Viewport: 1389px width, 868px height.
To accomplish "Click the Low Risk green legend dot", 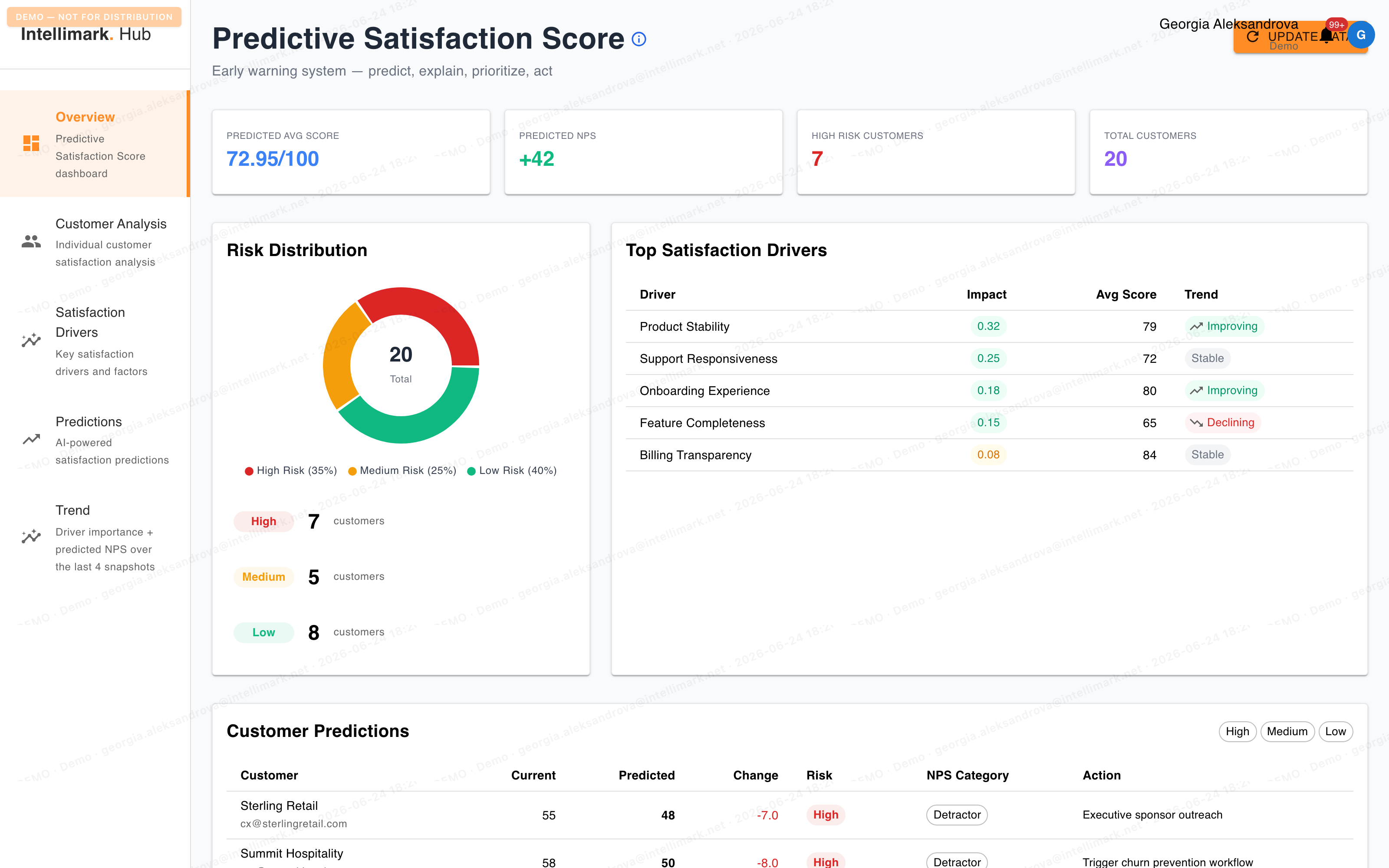I will tap(472, 471).
